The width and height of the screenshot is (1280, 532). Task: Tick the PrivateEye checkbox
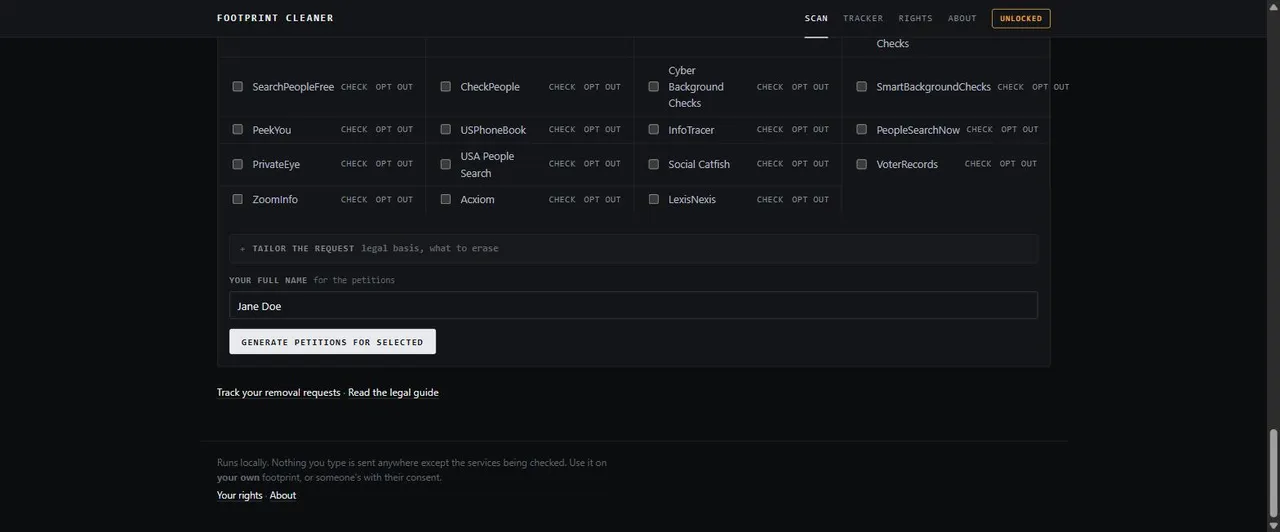click(238, 164)
